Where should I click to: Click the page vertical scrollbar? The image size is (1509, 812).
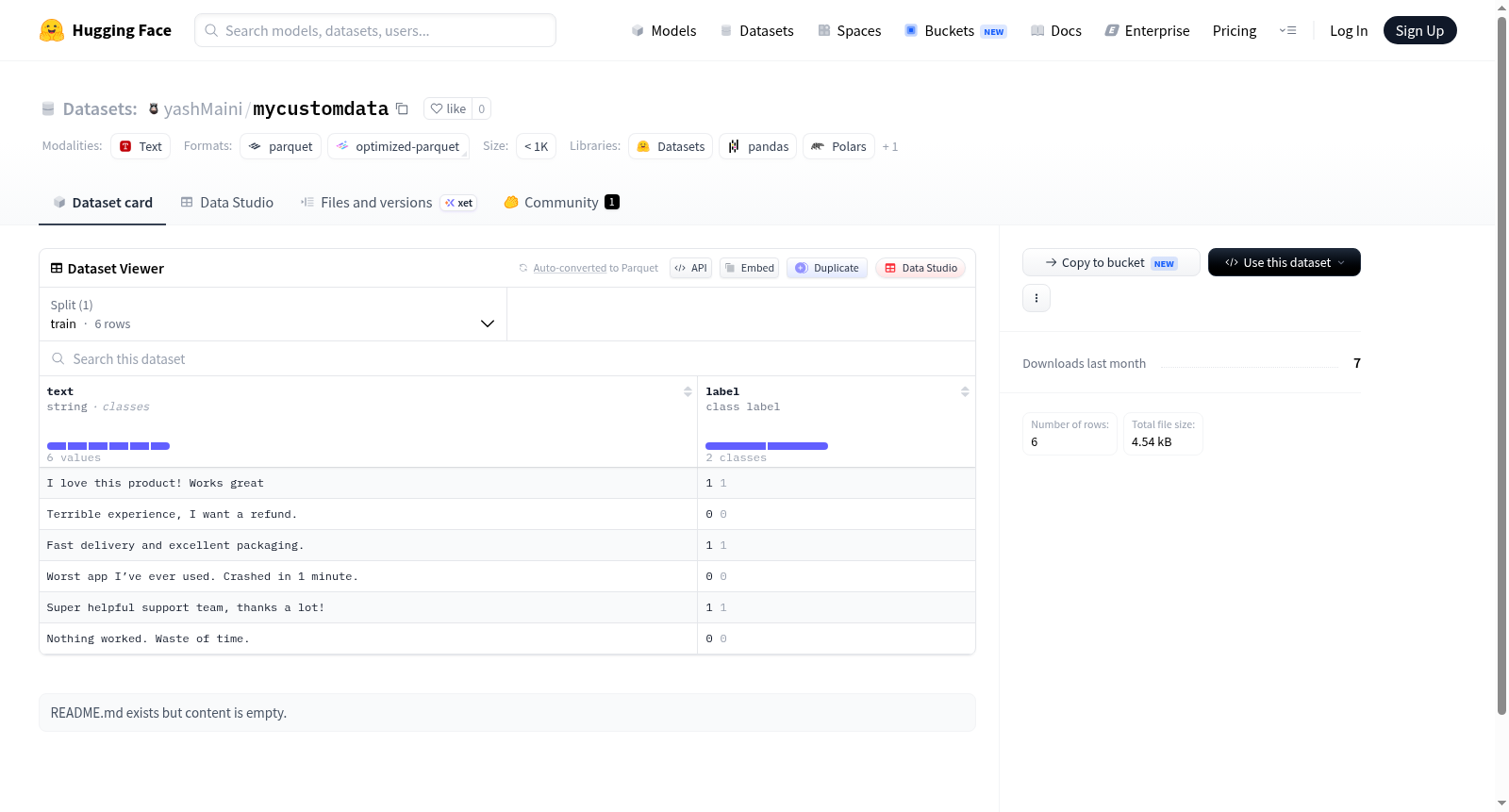1501,366
